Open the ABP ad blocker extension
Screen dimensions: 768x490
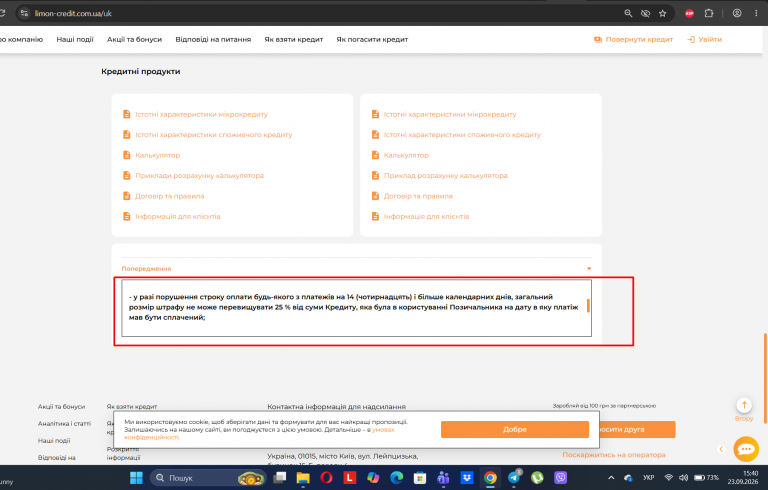click(690, 14)
